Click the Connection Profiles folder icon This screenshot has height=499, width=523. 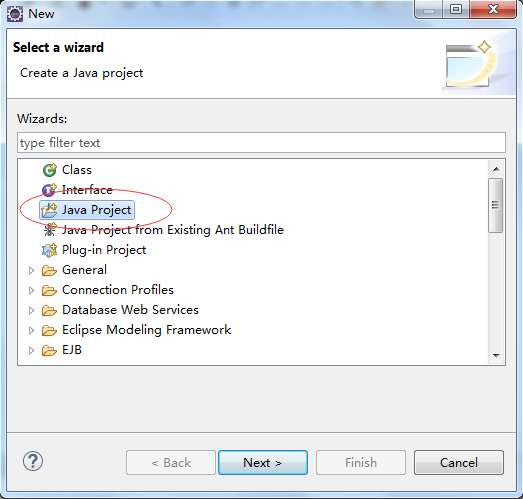(49, 290)
